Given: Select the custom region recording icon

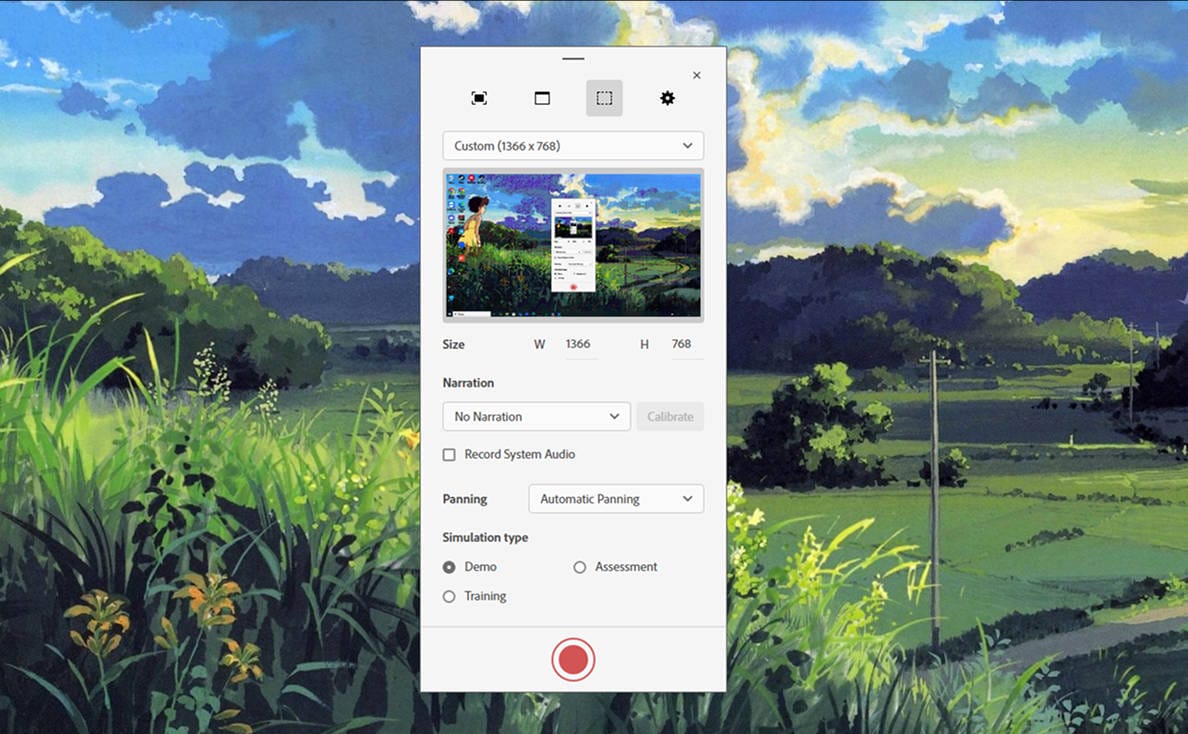Looking at the screenshot, I should 604,98.
